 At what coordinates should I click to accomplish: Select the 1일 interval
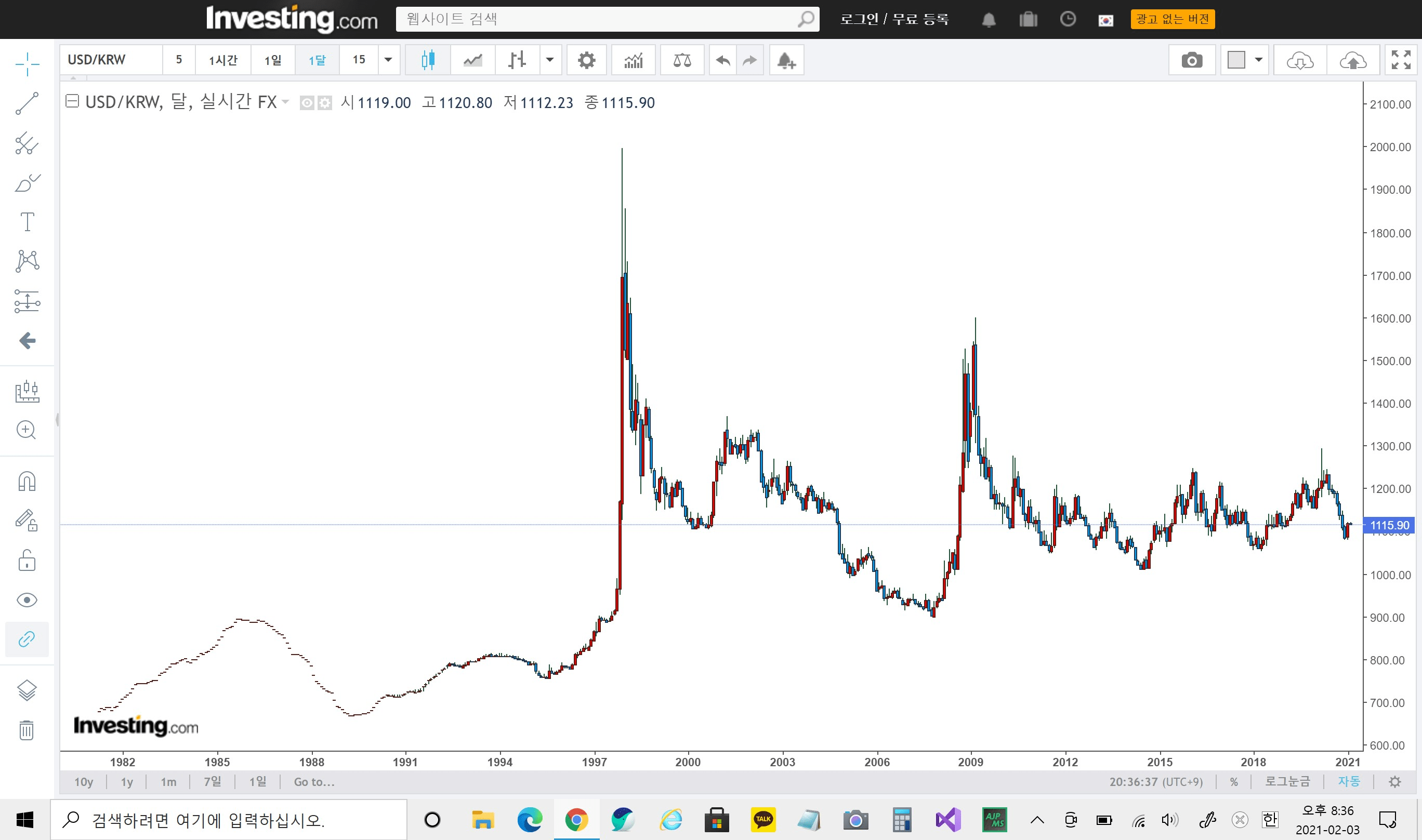point(273,60)
